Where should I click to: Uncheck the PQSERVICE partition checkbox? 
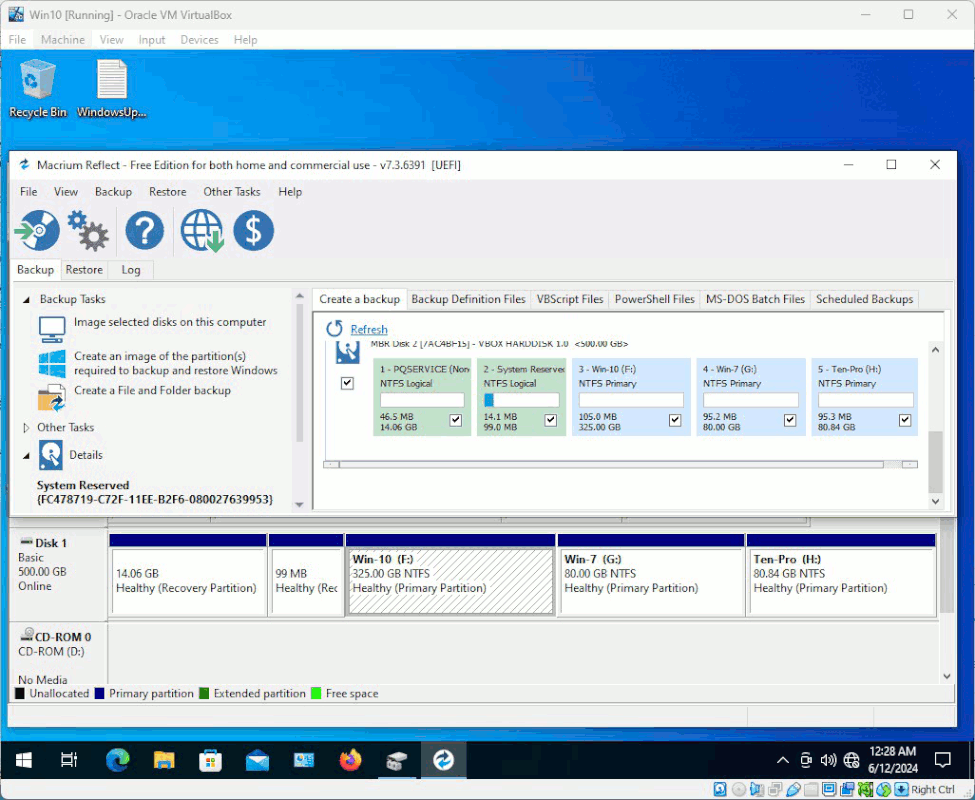coord(456,420)
